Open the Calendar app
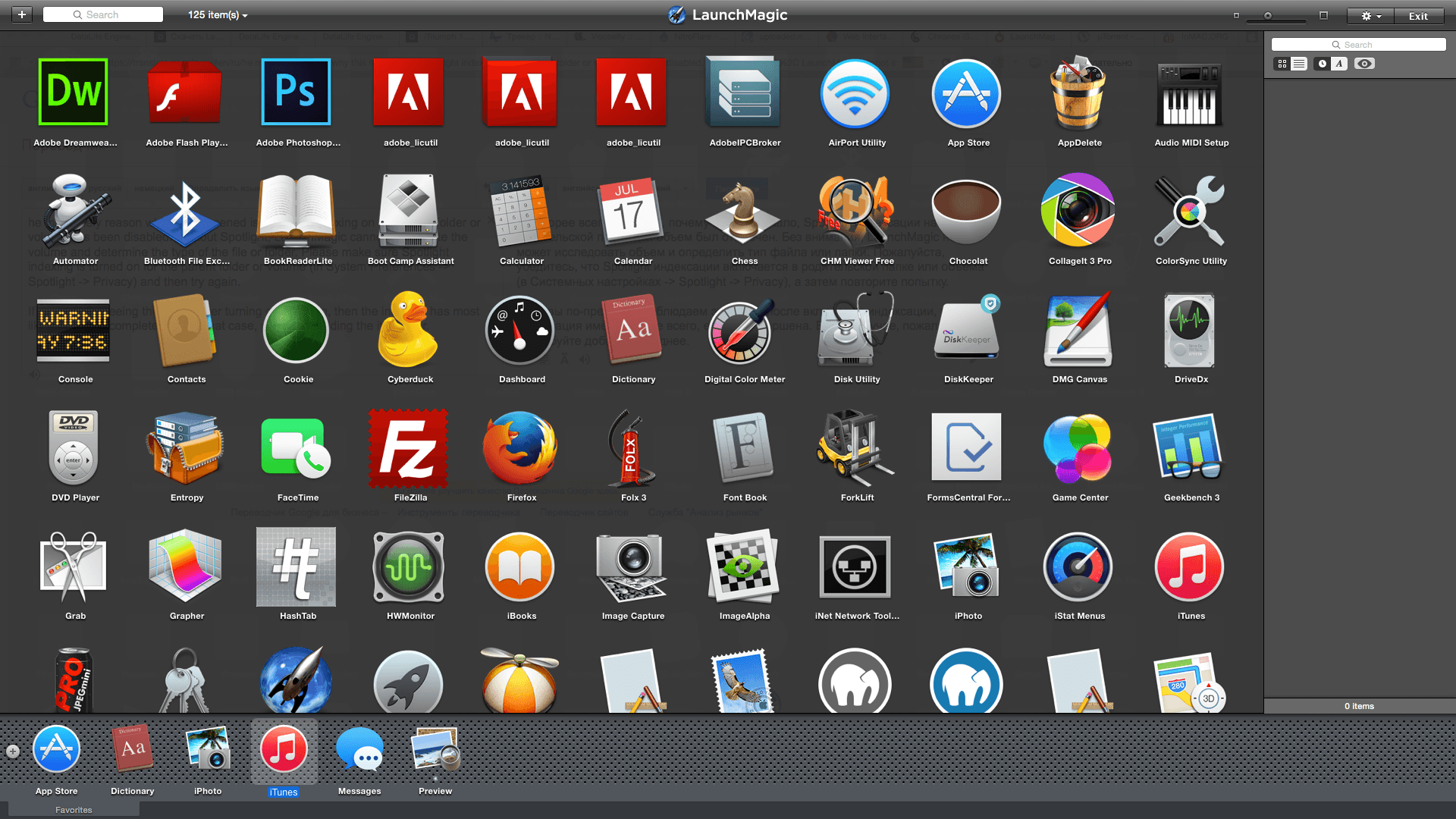 tap(631, 211)
